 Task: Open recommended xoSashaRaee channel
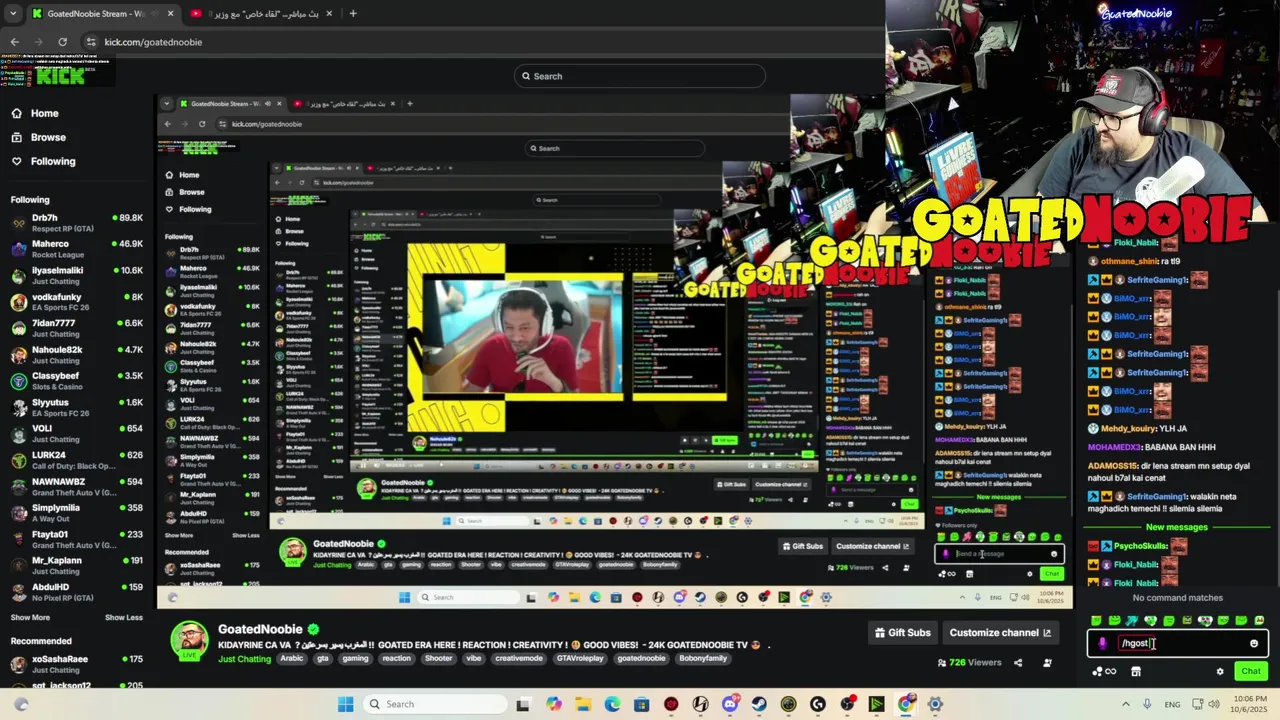click(x=77, y=665)
